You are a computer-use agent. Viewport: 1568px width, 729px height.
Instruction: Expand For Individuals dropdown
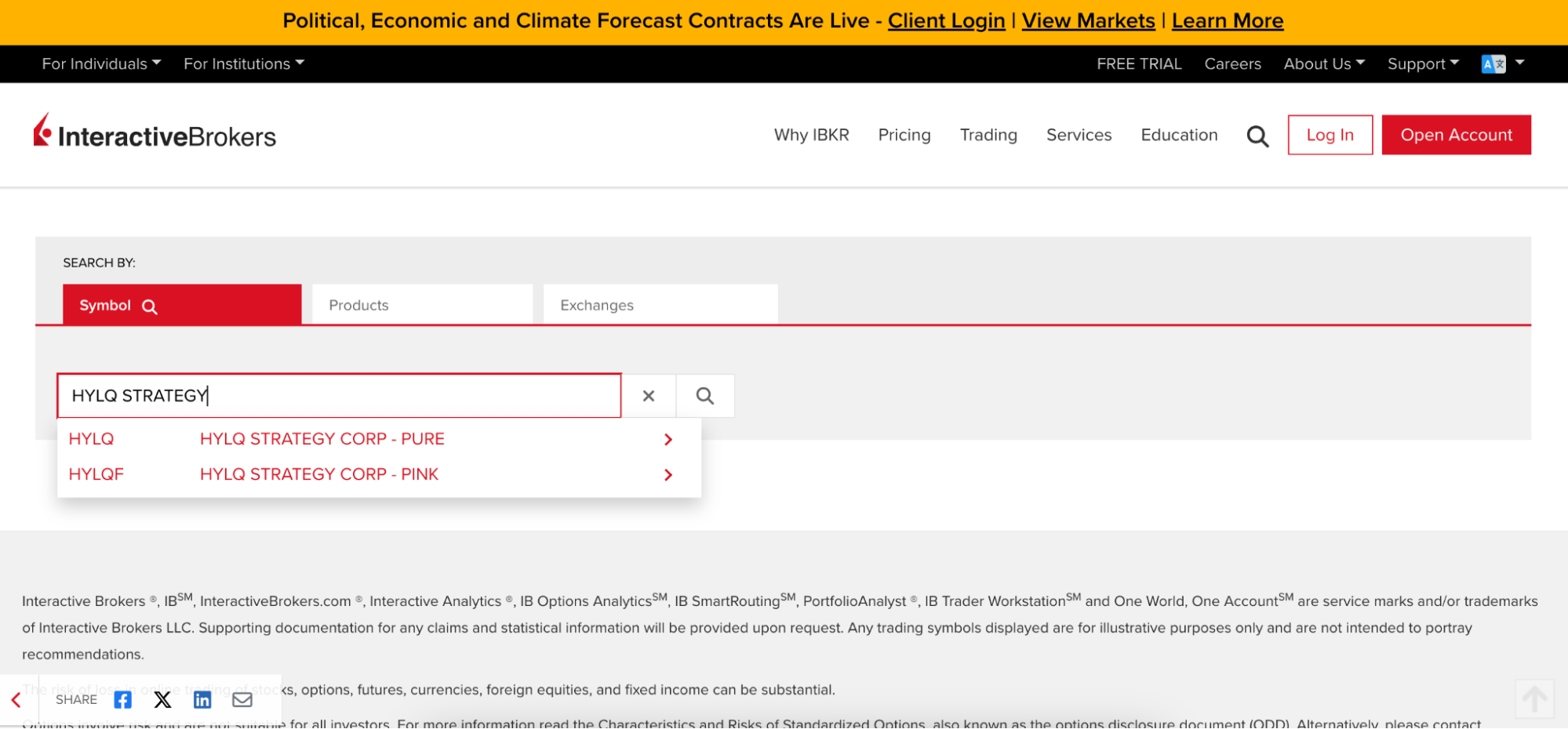[x=101, y=64]
